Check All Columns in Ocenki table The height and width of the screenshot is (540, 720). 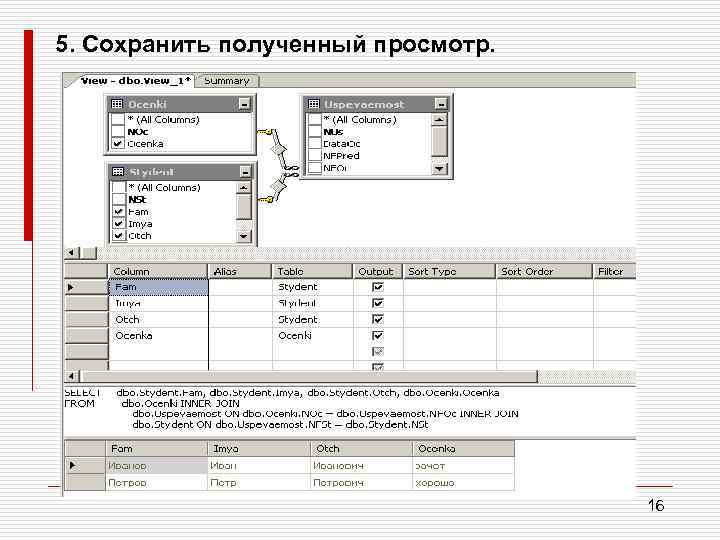pos(118,119)
